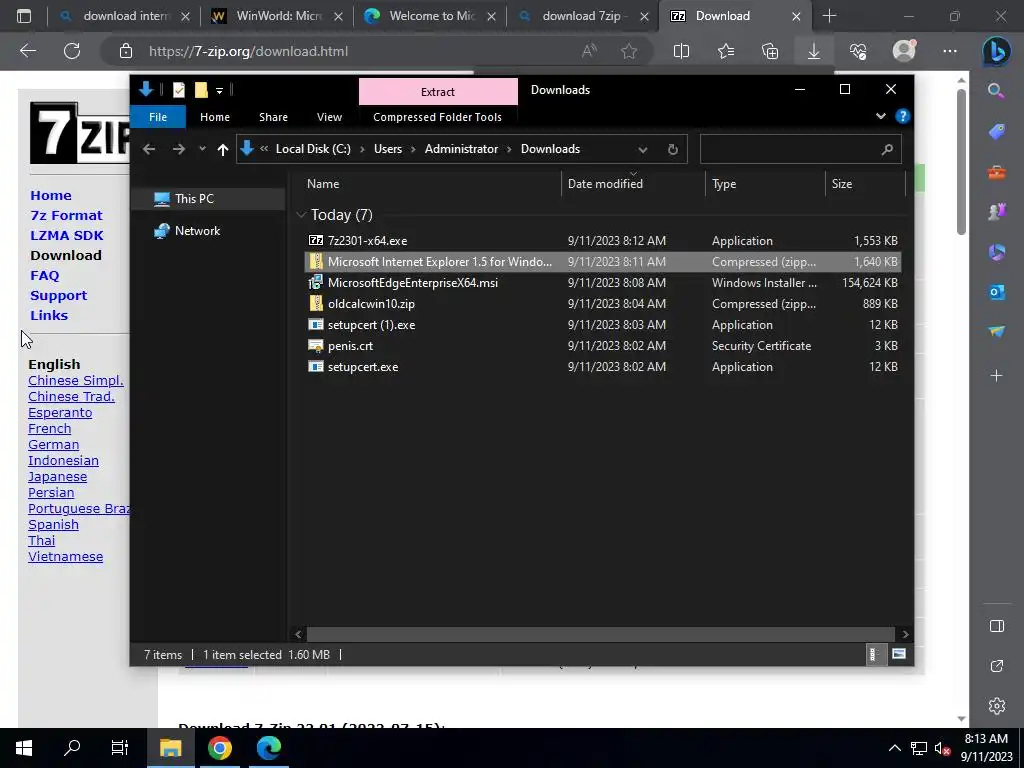Expand hidden breadcrumb path chevrons
The height and width of the screenshot is (768, 1024).
tap(264, 149)
